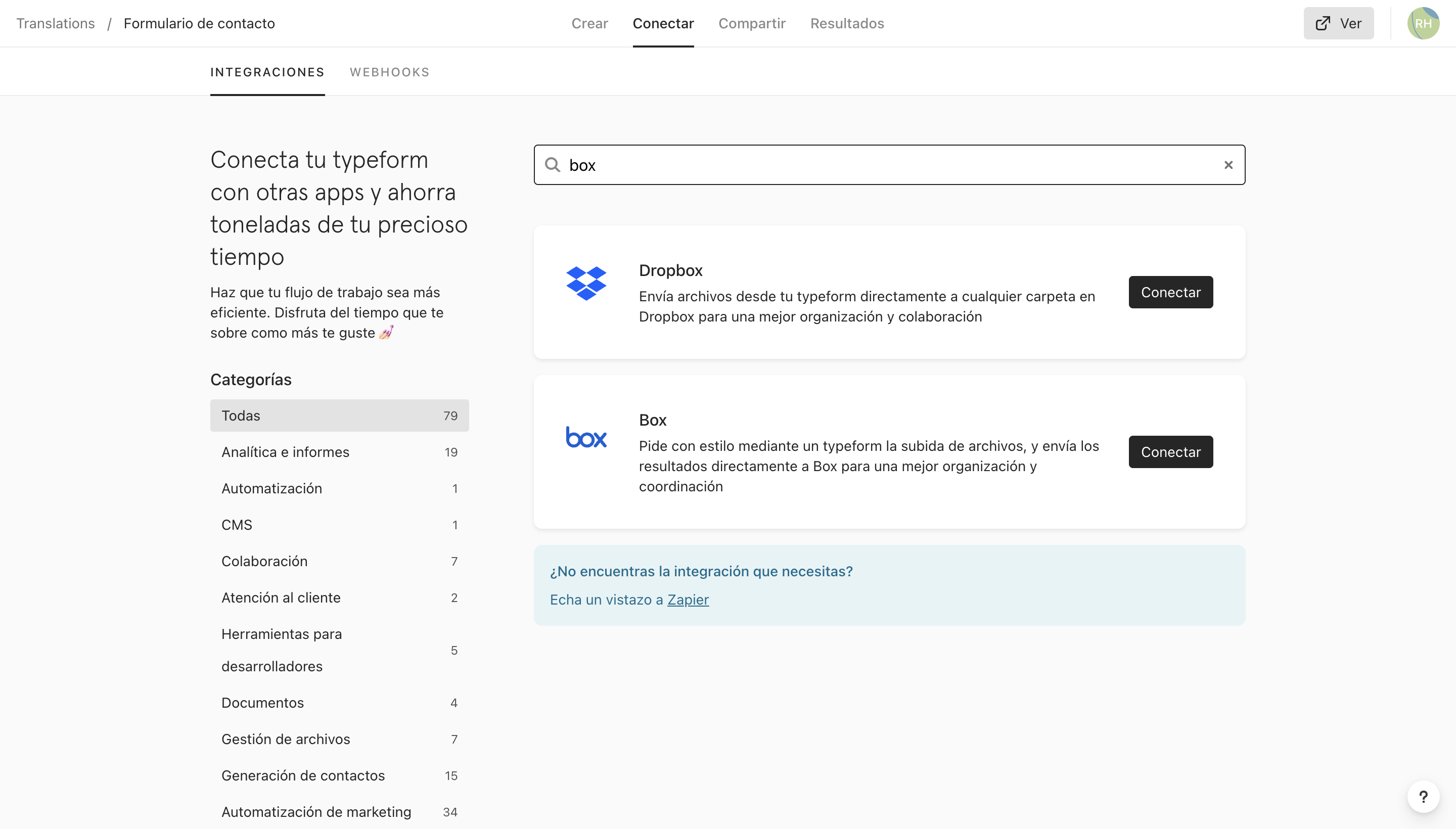Click the Box integration title
This screenshot has width=1456, height=829.
click(x=653, y=420)
